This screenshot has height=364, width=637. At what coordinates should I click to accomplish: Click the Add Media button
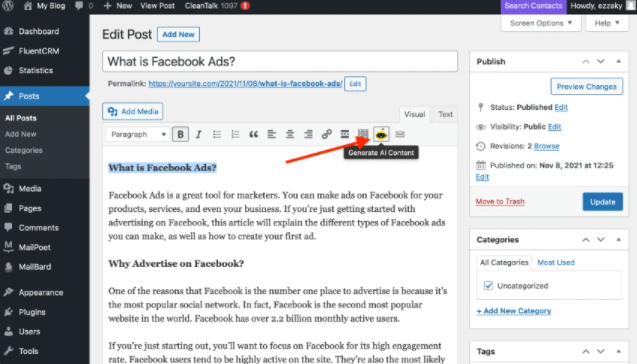133,111
